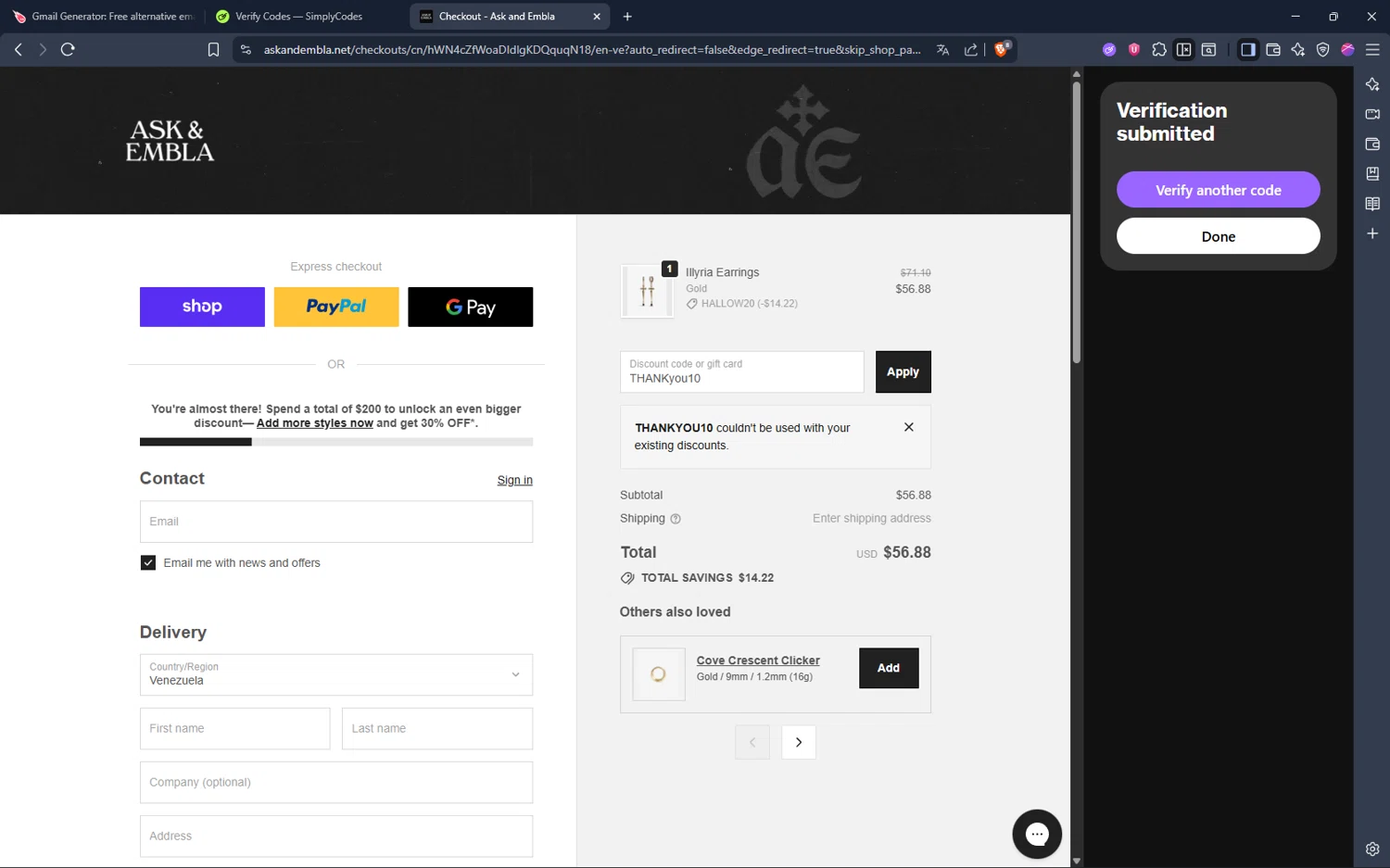This screenshot has width=1390, height=868.
Task: Click the Discount code or gift card field
Action: click(741, 371)
